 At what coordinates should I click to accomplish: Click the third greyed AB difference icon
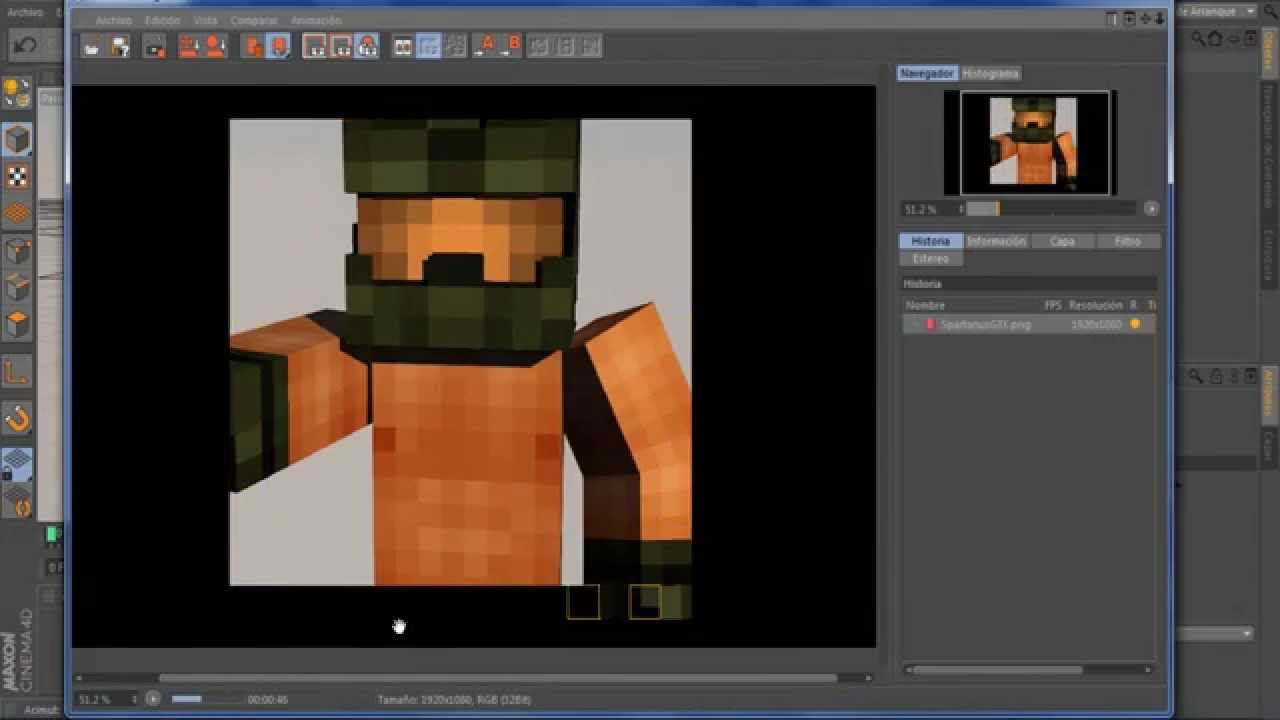(x=591, y=46)
